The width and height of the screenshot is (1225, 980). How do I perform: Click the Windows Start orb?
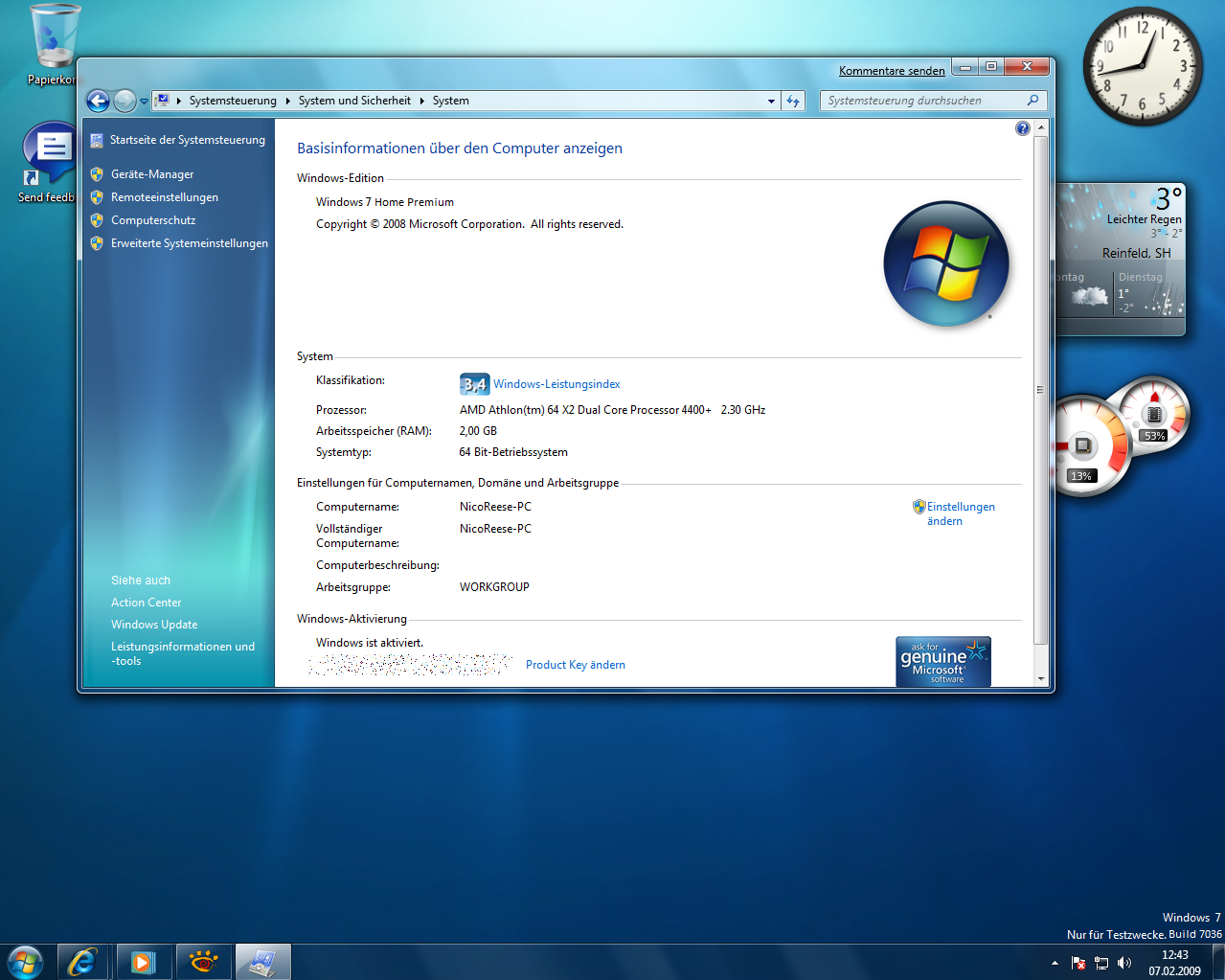(x=25, y=961)
